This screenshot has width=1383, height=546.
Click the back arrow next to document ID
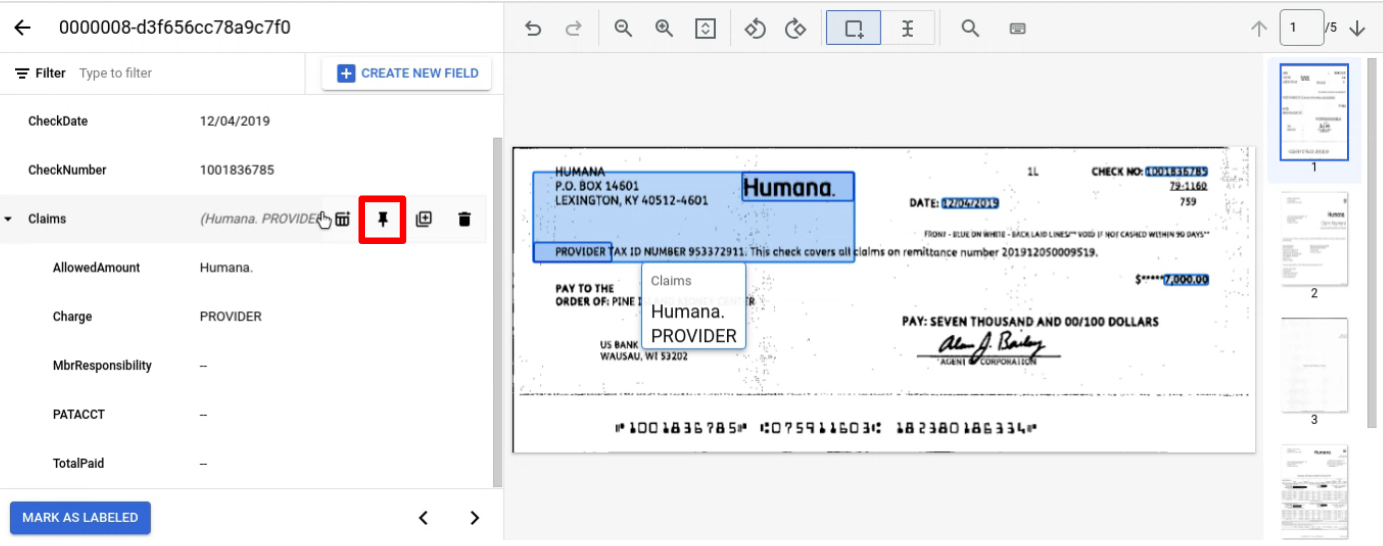[x=22, y=28]
